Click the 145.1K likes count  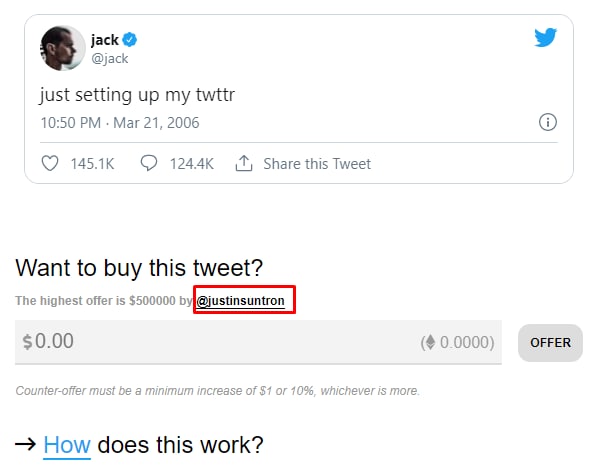91,163
